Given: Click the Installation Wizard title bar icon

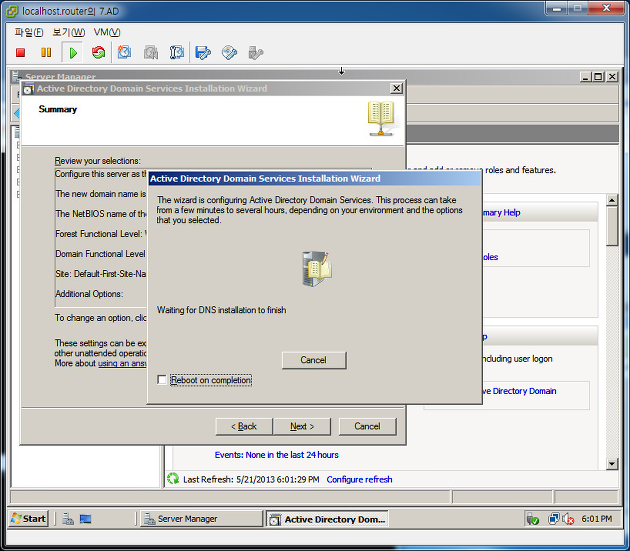Looking at the screenshot, I should [x=29, y=89].
